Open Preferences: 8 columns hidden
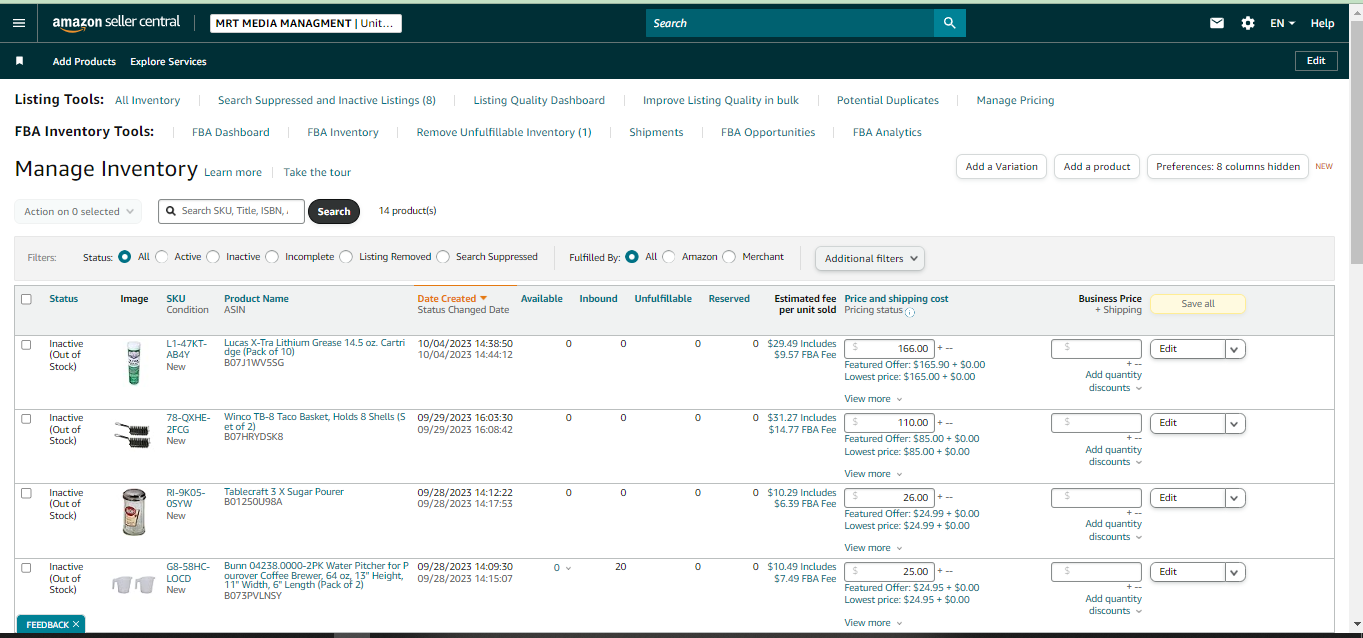 1228,167
